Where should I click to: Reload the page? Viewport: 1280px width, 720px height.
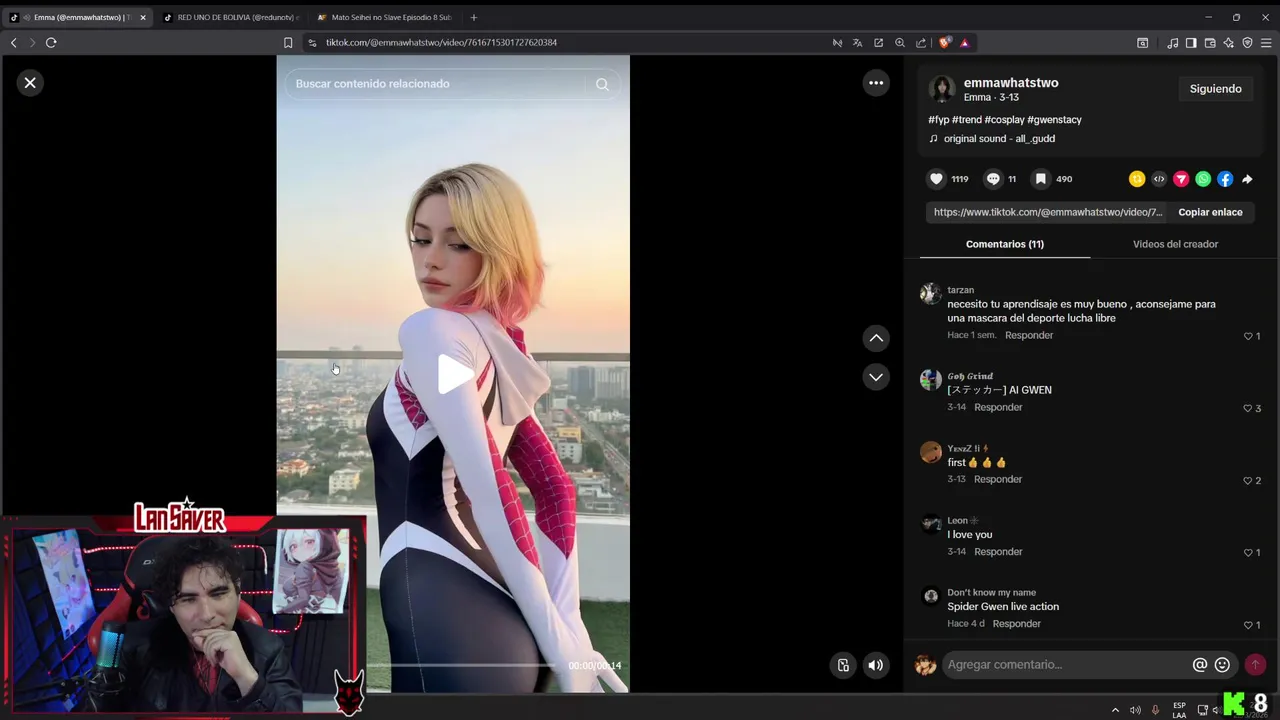[51, 43]
